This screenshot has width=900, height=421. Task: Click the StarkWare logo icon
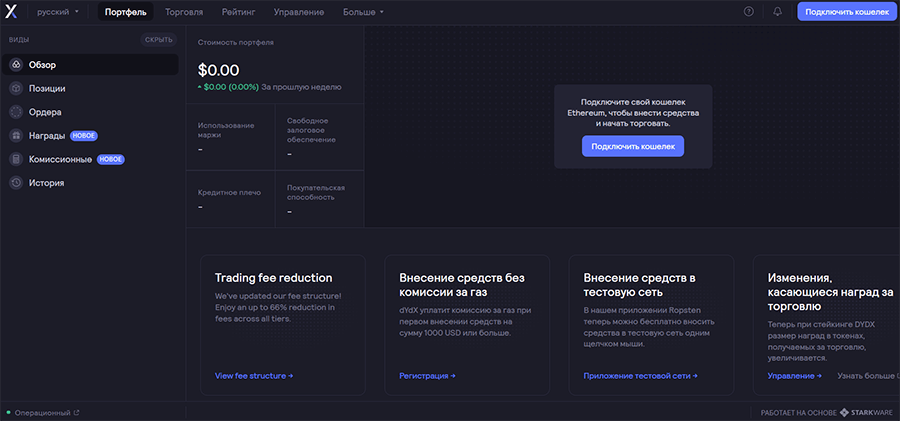pos(844,412)
